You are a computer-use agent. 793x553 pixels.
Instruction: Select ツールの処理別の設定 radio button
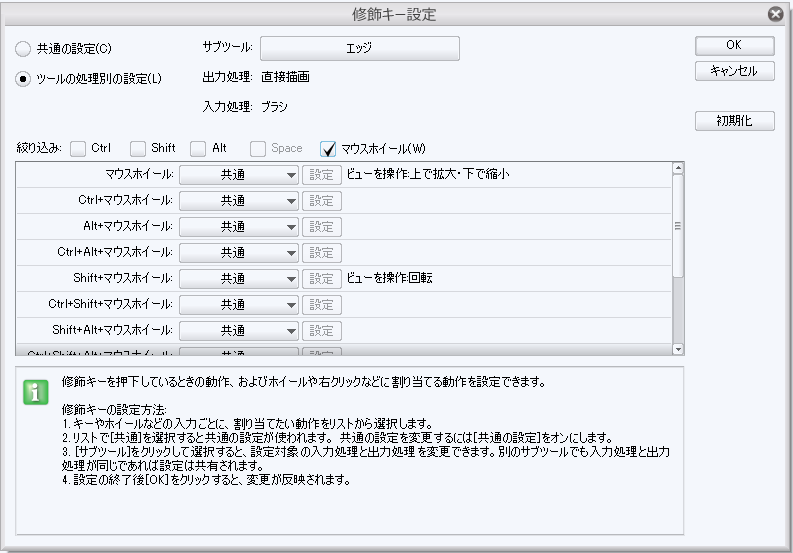tap(23, 78)
